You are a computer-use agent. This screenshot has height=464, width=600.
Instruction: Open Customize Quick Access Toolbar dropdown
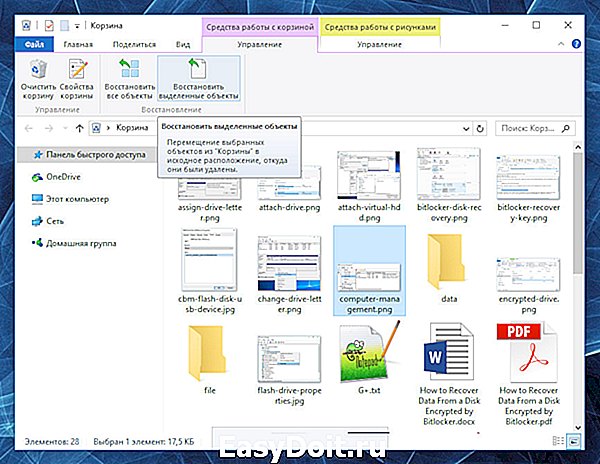click(x=77, y=26)
